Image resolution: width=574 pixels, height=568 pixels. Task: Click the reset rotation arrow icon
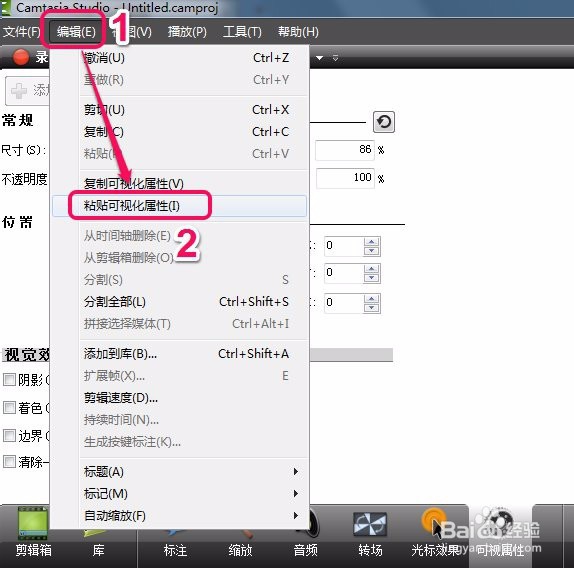(384, 122)
